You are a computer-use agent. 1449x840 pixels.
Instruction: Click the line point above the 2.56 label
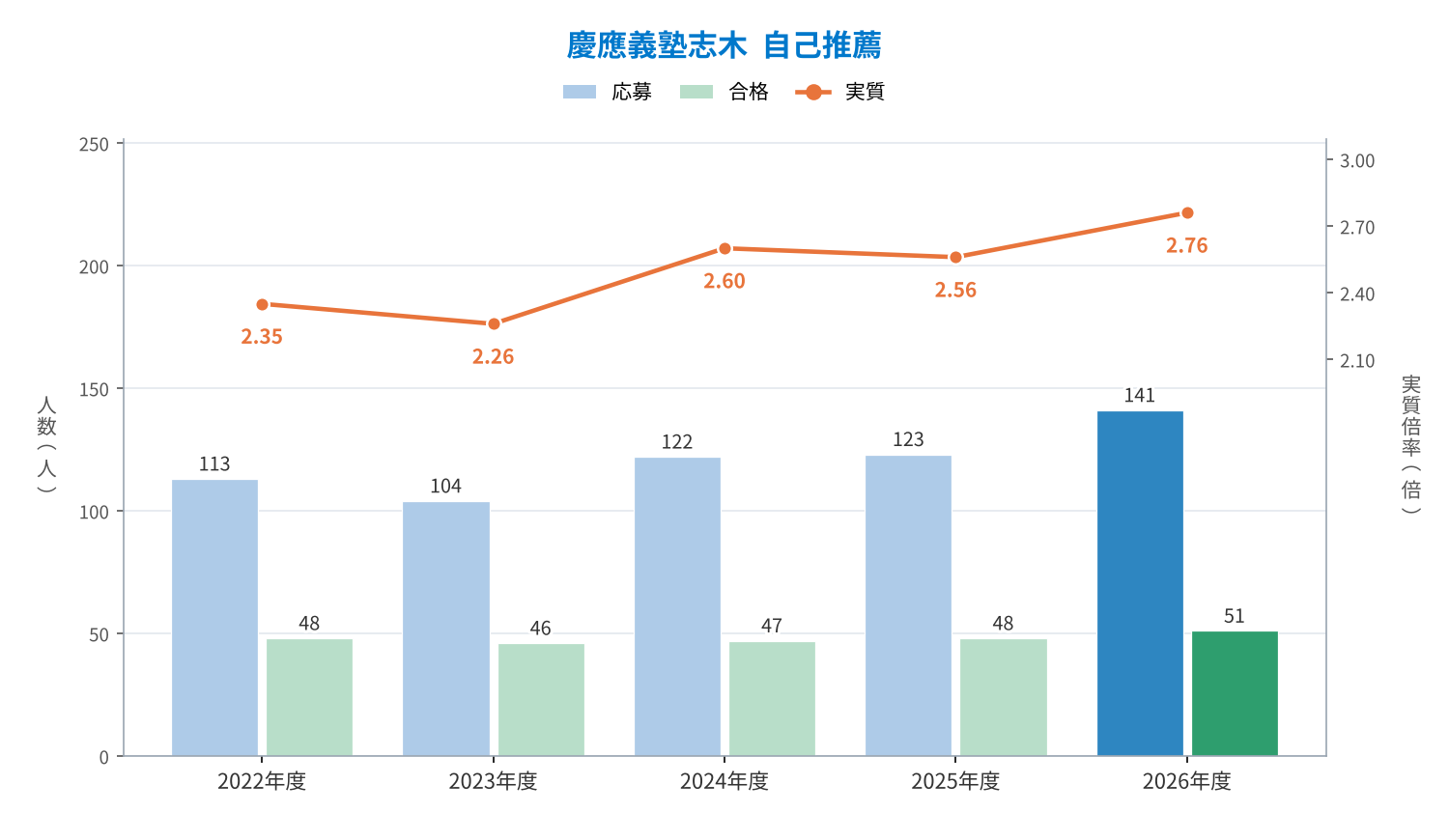[x=956, y=257]
